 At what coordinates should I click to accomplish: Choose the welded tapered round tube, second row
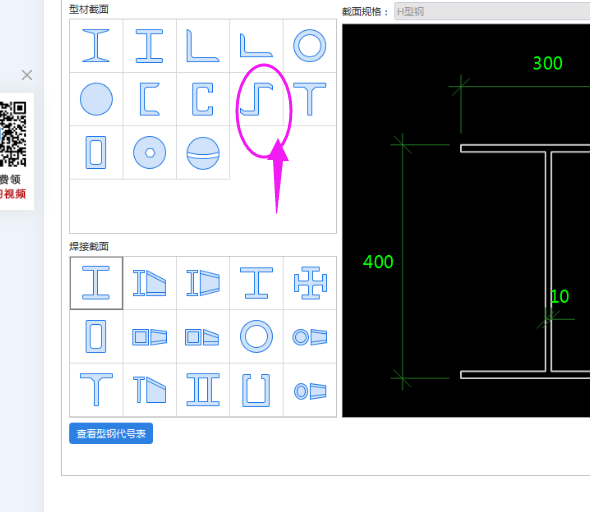[310, 336]
